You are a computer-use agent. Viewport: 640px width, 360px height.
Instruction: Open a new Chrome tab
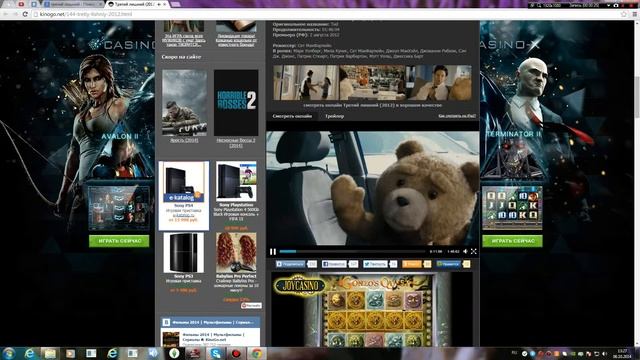[176, 4]
